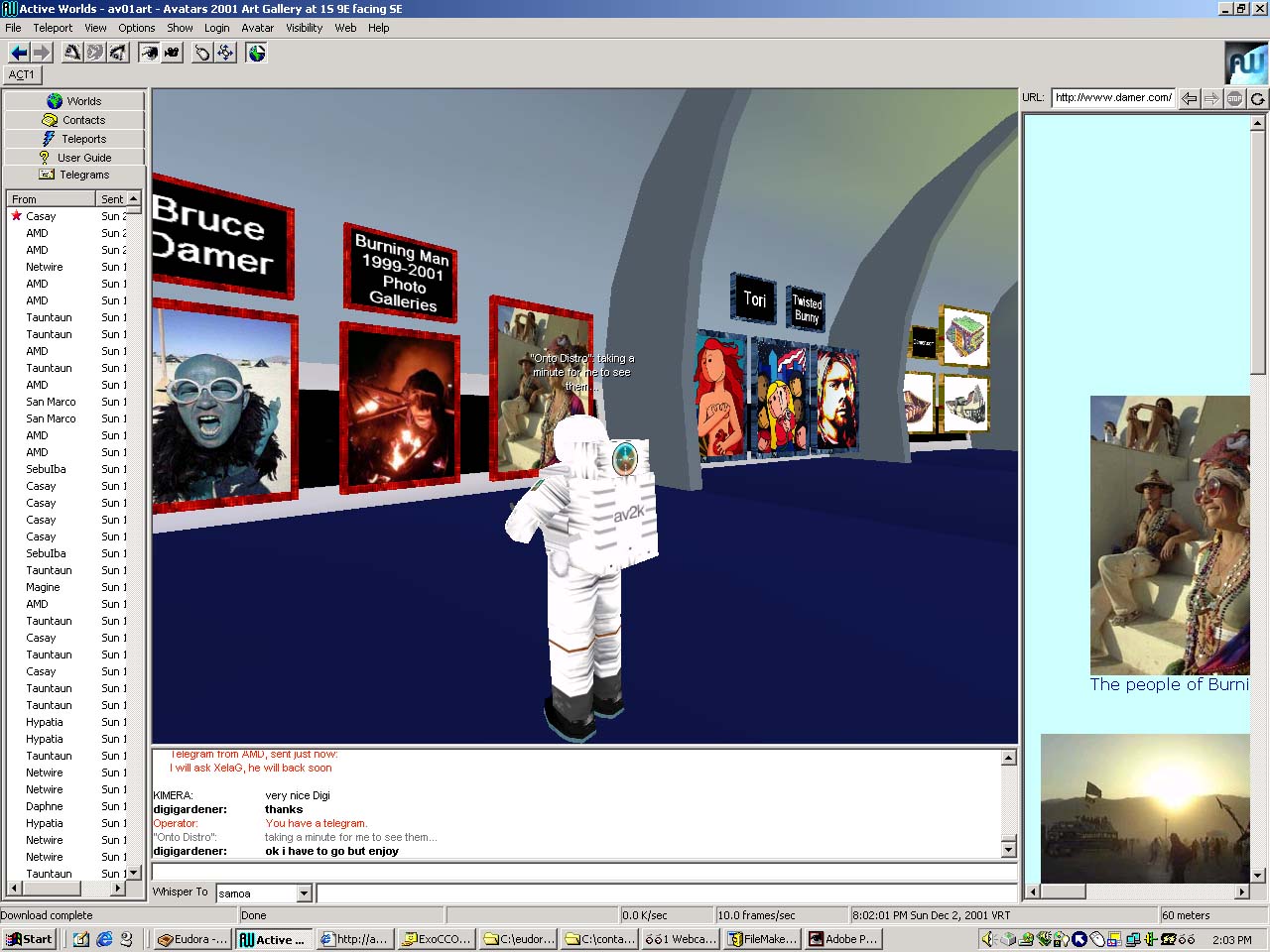Open the Avatar menu
Image resolution: width=1270 pixels, height=952 pixels.
257,28
